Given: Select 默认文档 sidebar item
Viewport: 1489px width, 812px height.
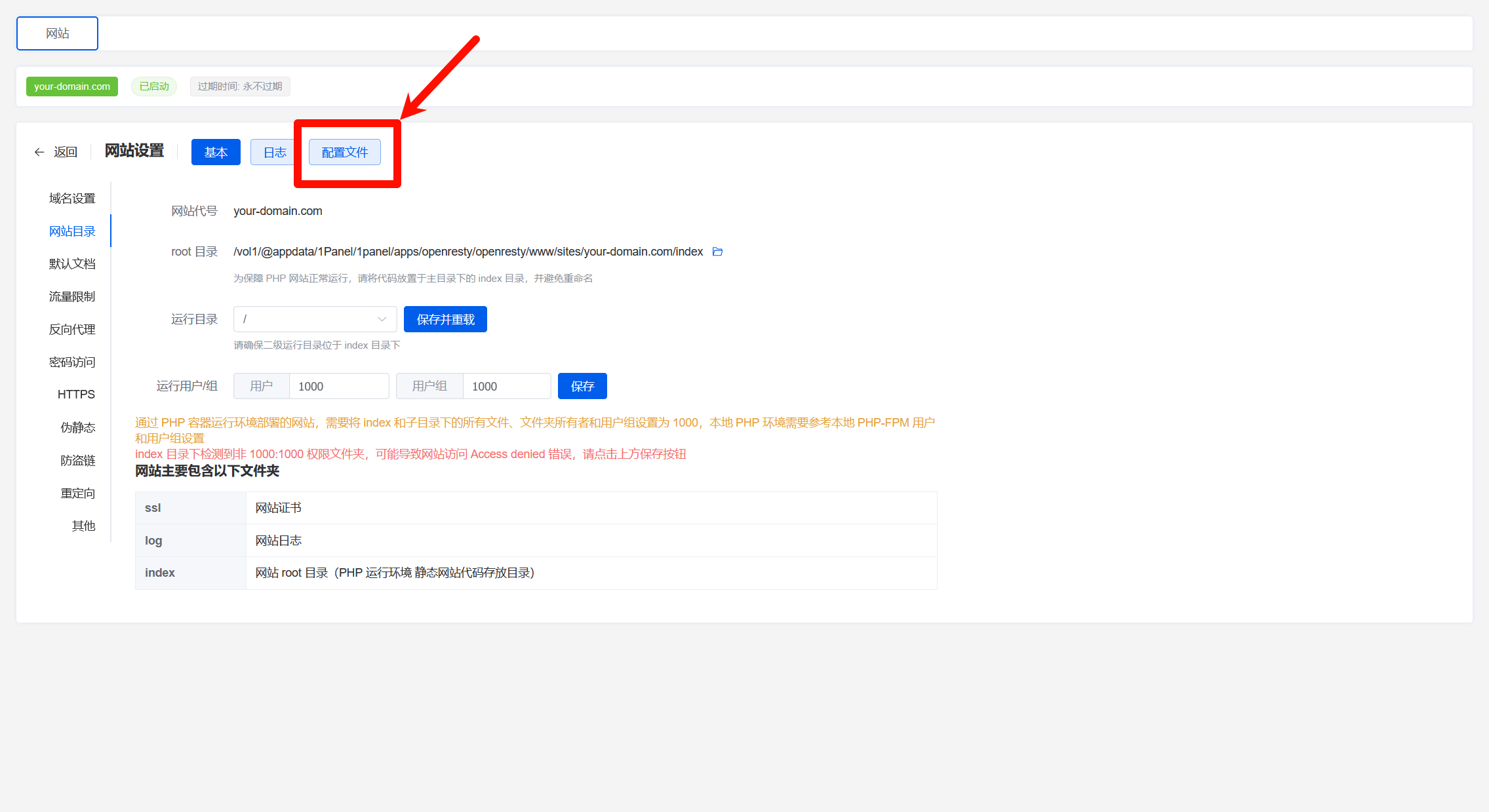Looking at the screenshot, I should [72, 264].
